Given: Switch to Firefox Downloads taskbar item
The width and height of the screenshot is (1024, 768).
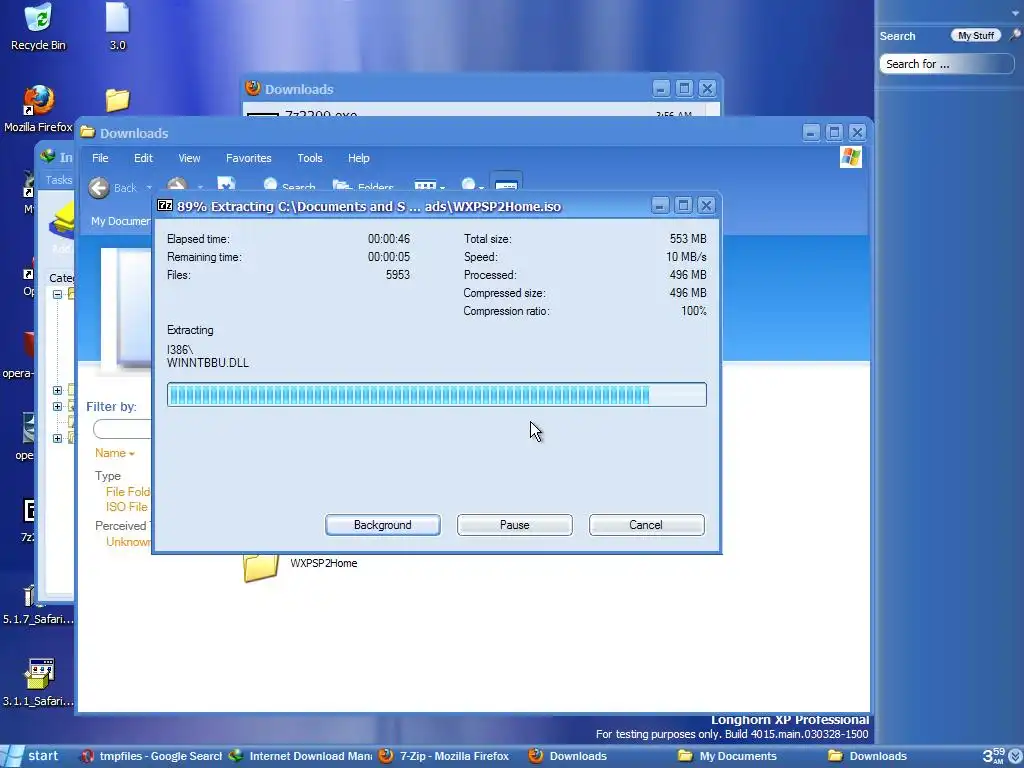Looking at the screenshot, I should pyautogui.click(x=567, y=756).
